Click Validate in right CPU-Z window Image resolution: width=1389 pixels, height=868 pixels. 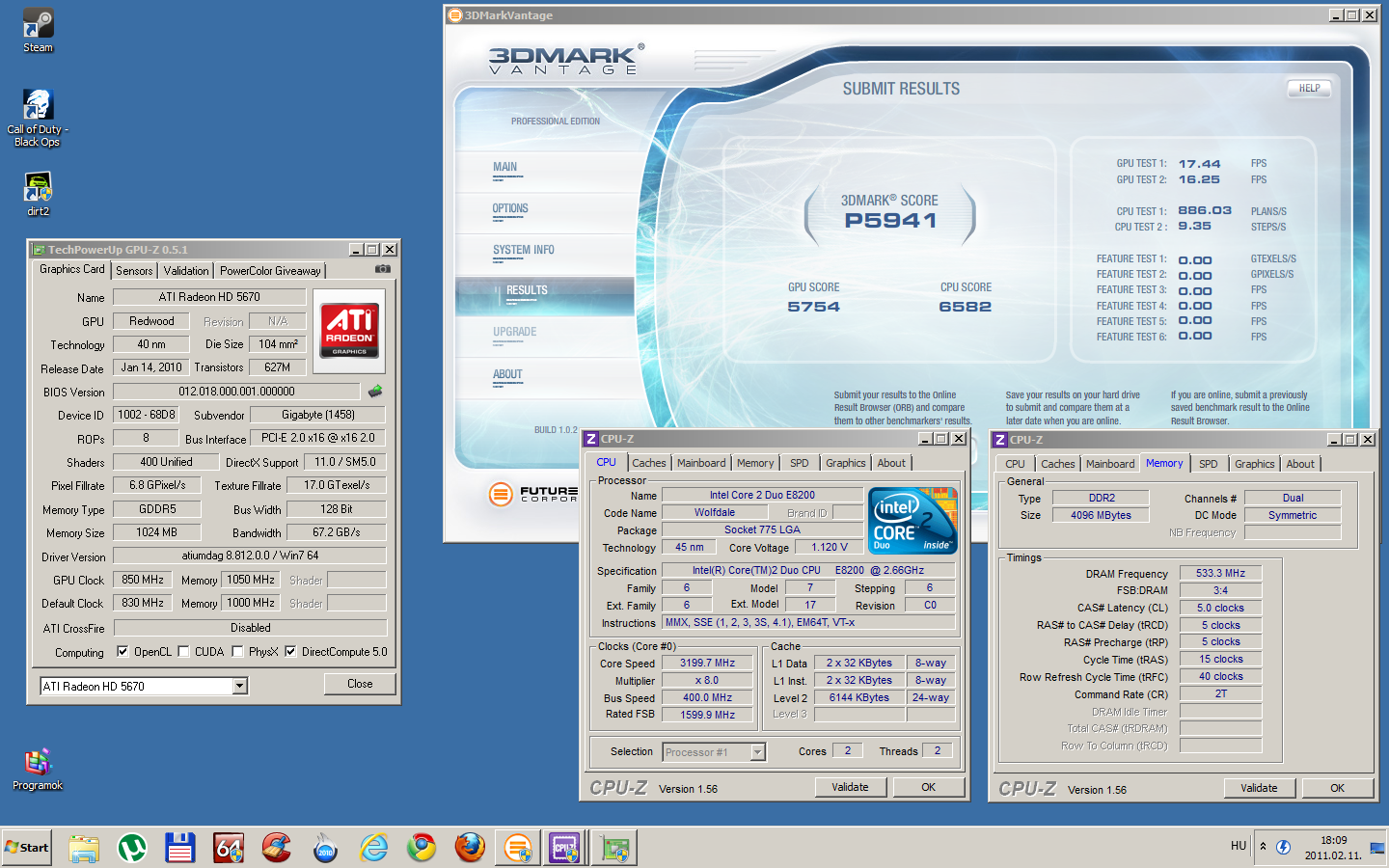click(1259, 788)
